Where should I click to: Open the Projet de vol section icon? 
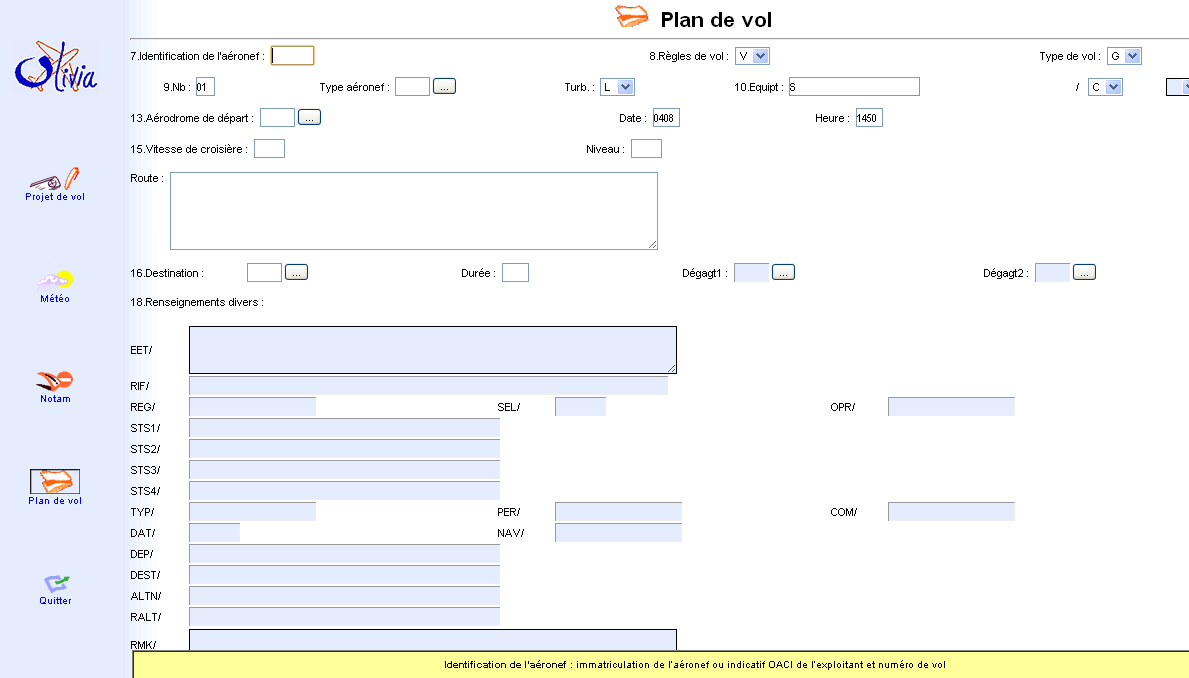[x=55, y=180]
